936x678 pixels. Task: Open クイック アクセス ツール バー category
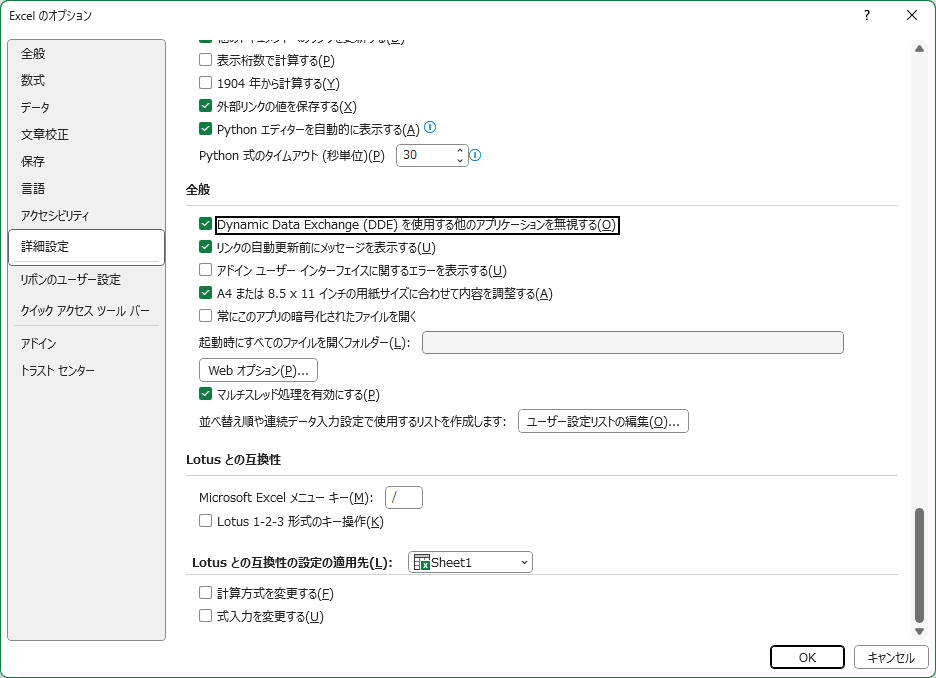(87, 310)
